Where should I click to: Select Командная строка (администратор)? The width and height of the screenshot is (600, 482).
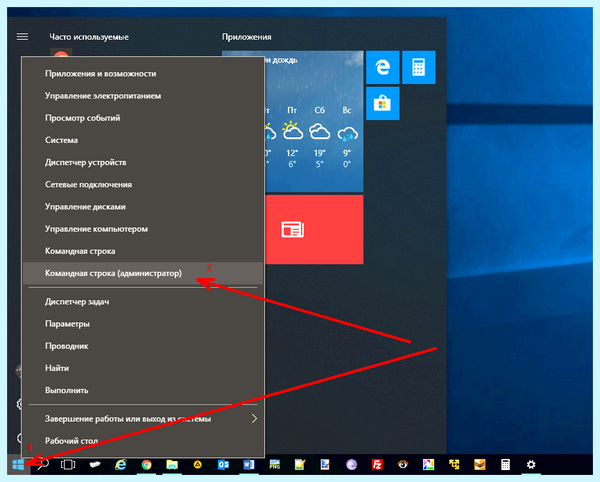(x=143, y=273)
